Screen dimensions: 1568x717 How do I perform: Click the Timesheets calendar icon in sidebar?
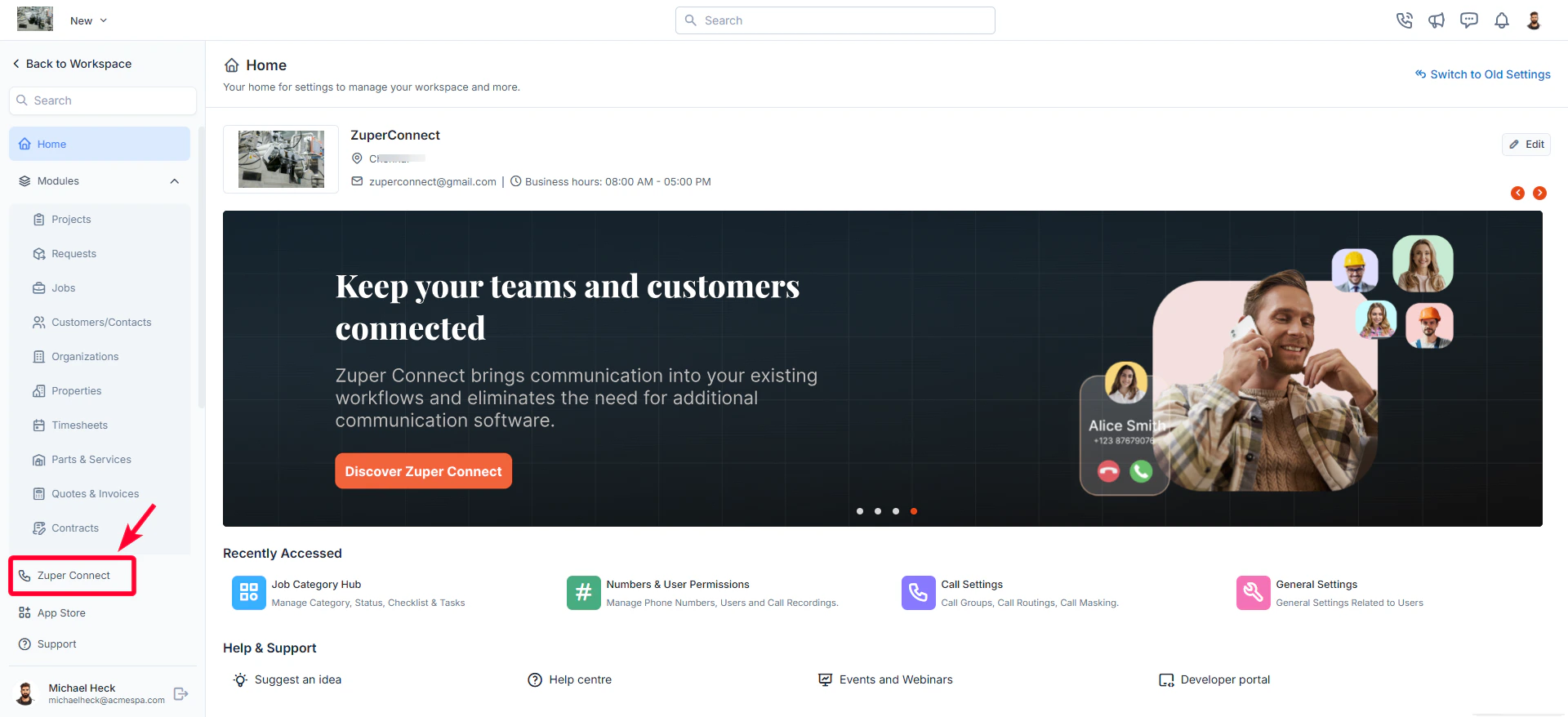point(39,425)
